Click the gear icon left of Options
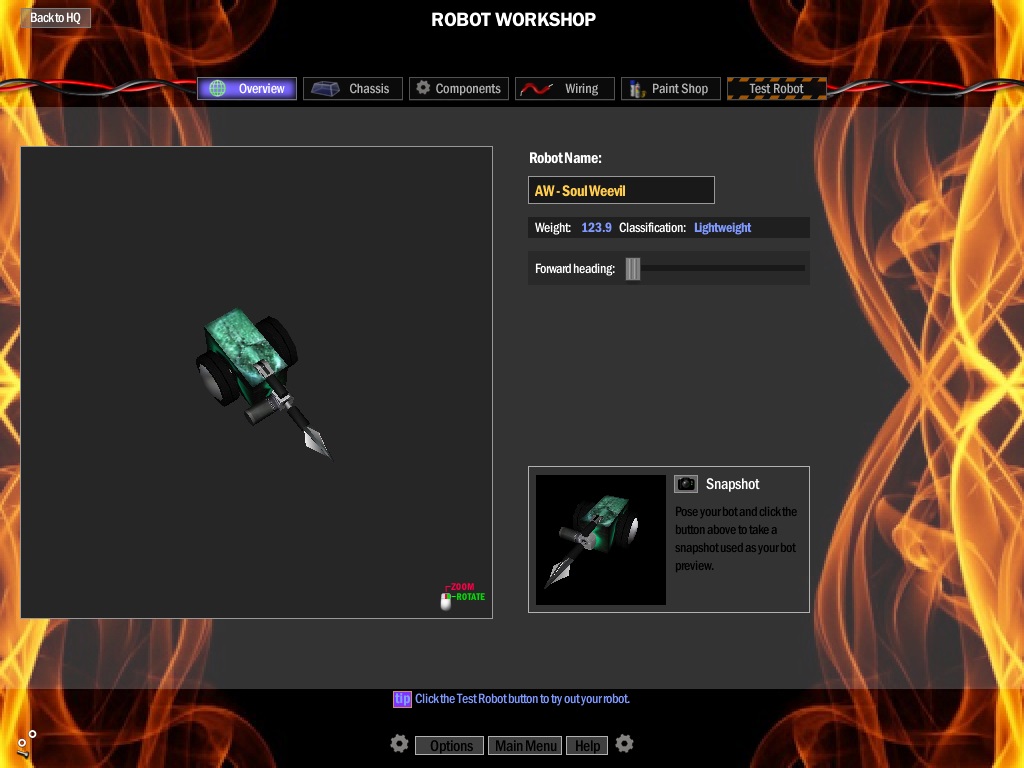The height and width of the screenshot is (768, 1024). point(399,744)
